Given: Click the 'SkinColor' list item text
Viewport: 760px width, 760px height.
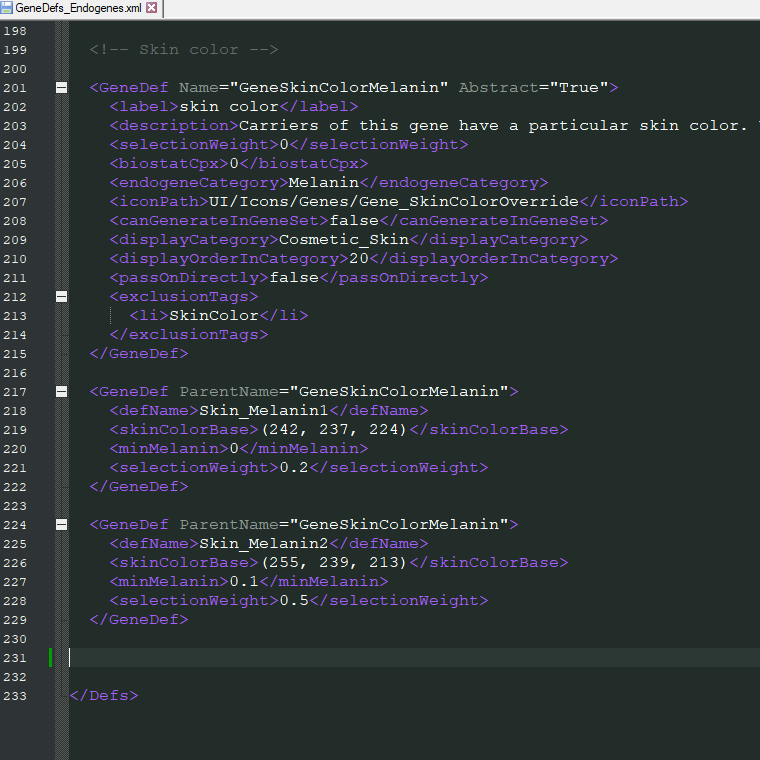Looking at the screenshot, I should click(214, 316).
